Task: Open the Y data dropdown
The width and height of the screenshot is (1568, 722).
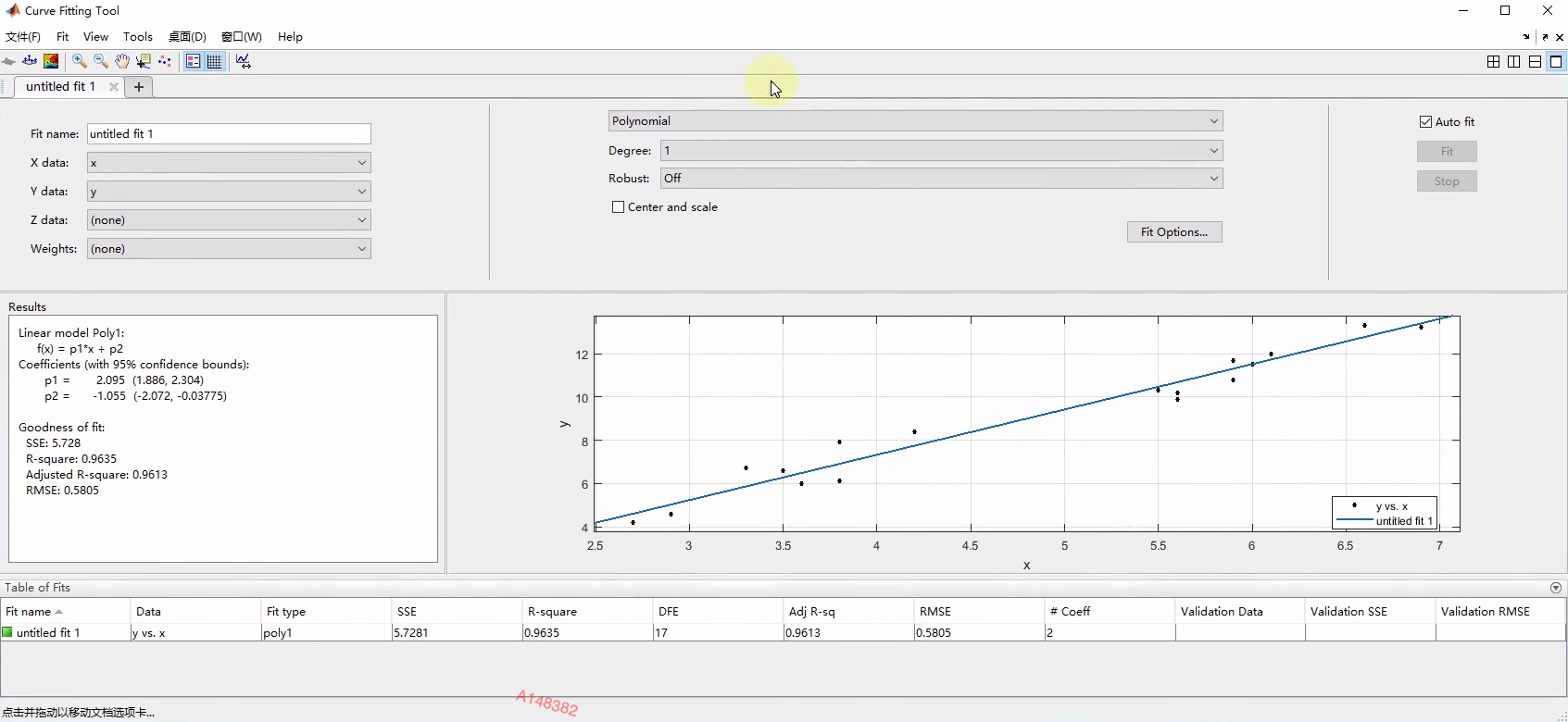Action: [x=229, y=192]
